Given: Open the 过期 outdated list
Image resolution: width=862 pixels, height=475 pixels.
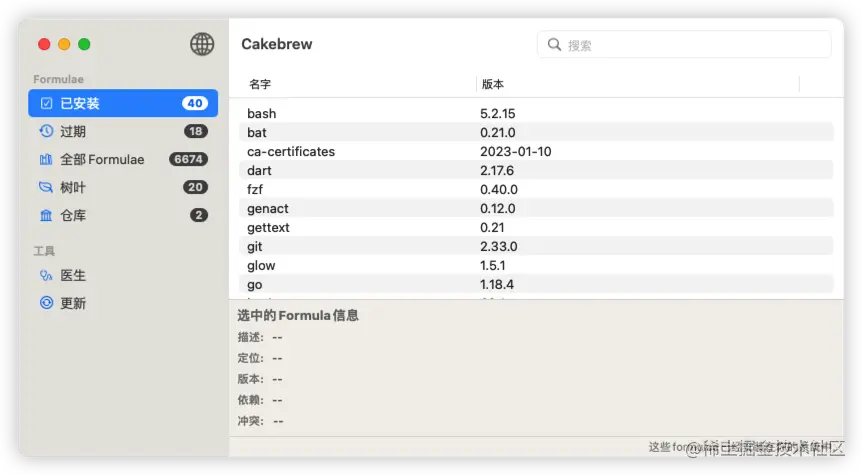Looking at the screenshot, I should (123, 131).
